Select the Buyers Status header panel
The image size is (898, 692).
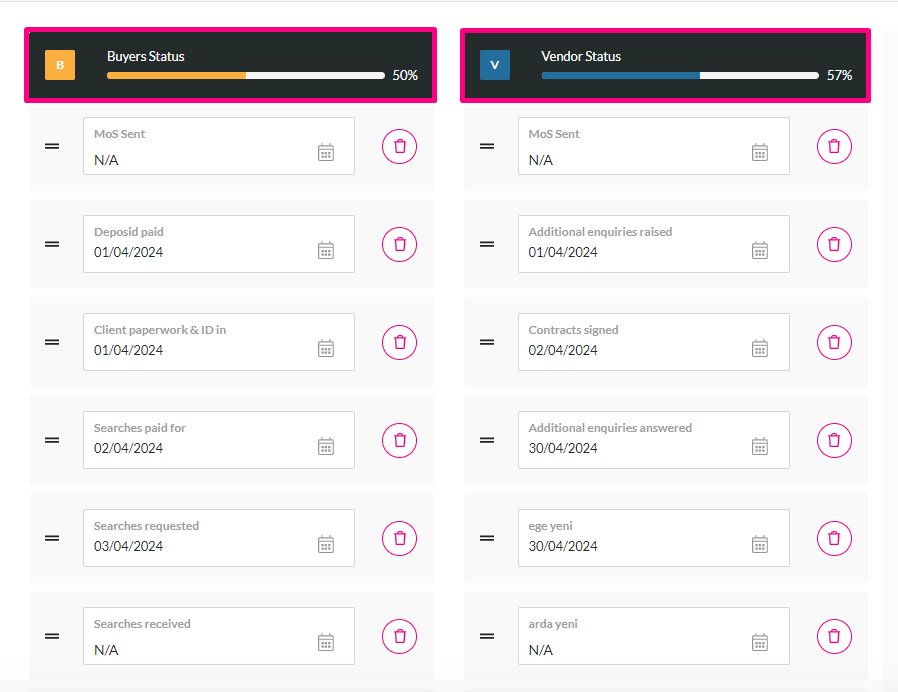231,65
